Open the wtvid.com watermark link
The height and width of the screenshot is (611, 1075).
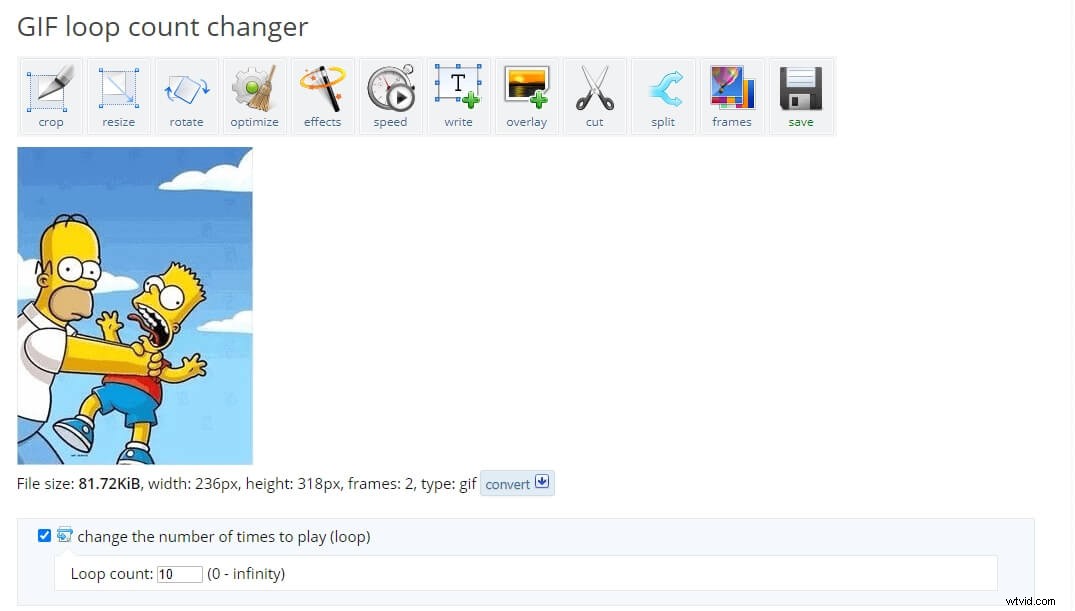point(1032,602)
